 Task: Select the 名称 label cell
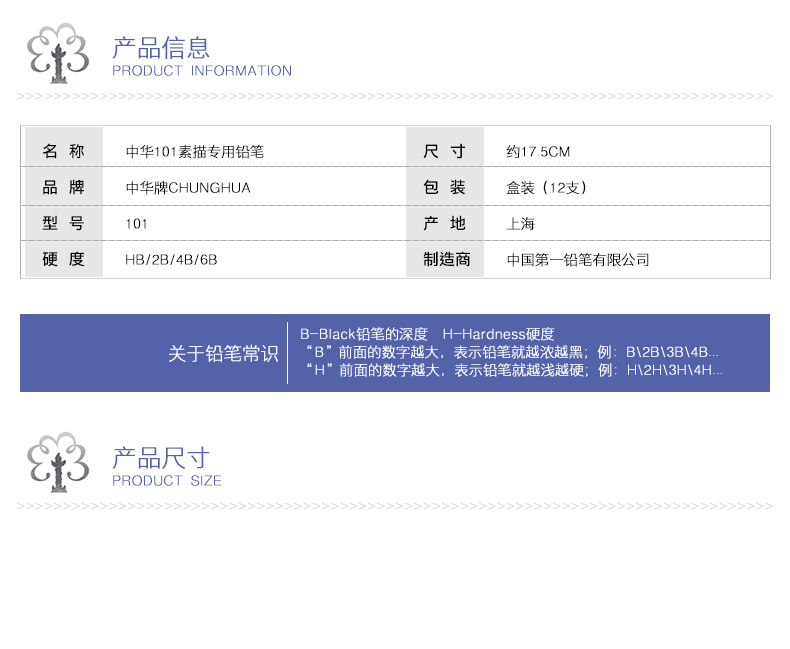point(63,152)
